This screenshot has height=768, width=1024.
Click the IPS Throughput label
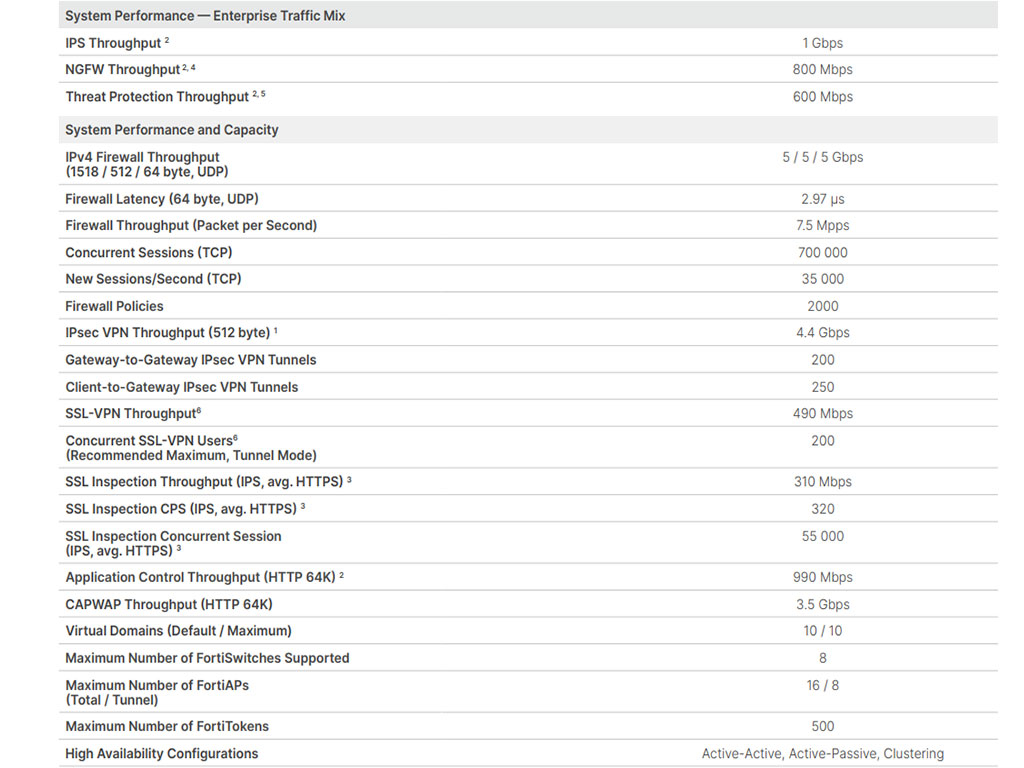click(x=113, y=43)
